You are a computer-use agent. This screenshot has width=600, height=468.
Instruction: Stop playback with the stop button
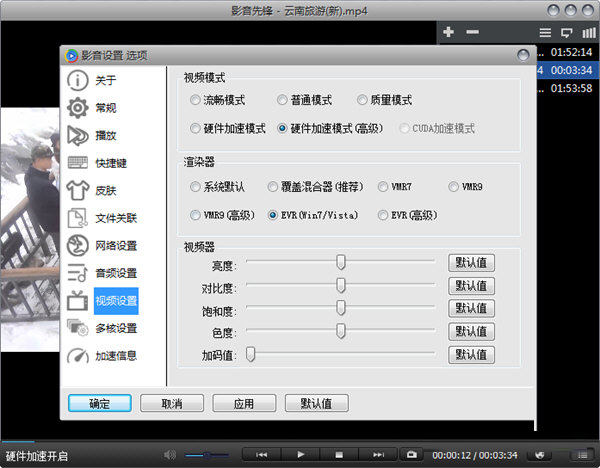[339, 455]
